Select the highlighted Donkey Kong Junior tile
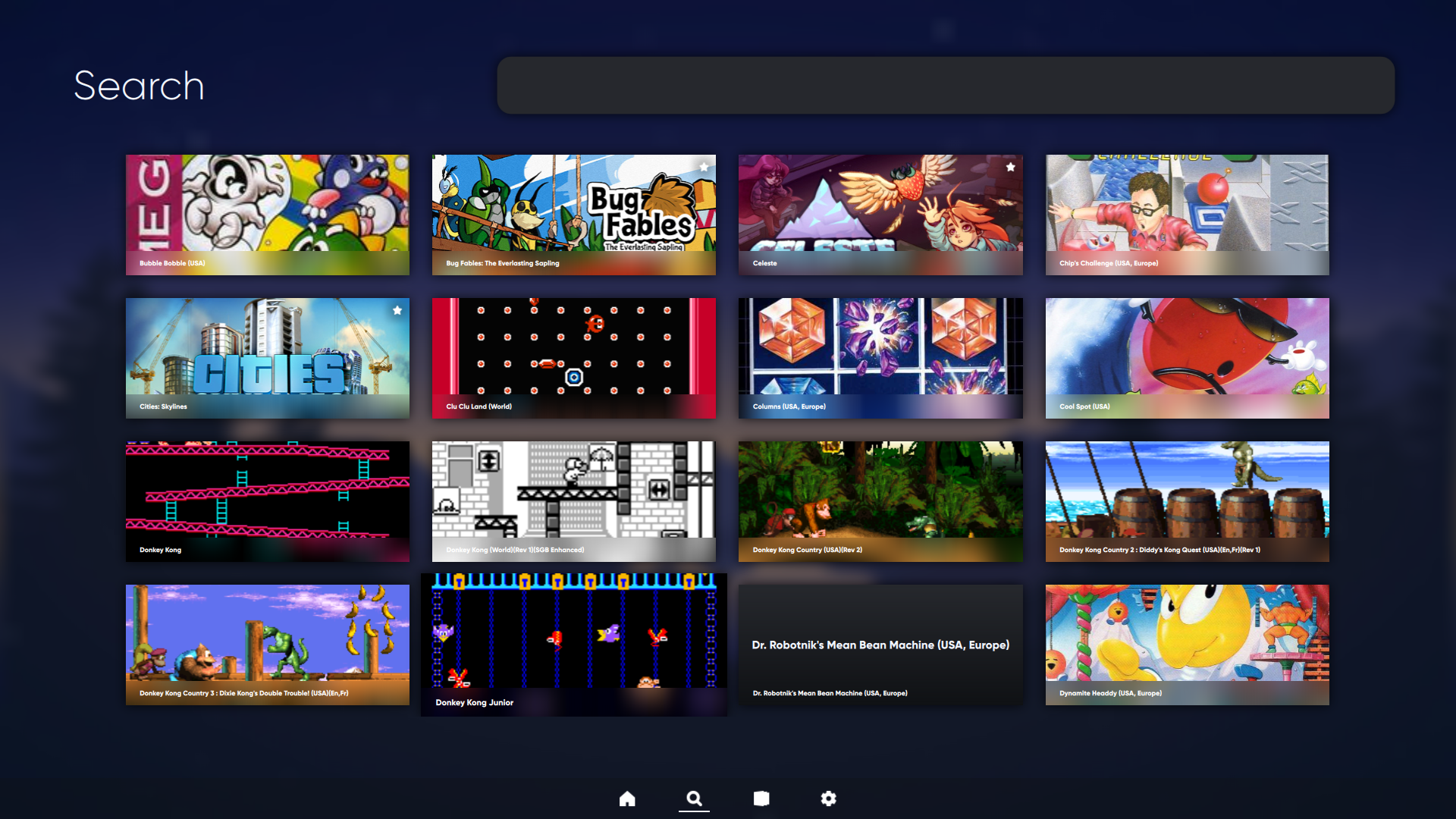1456x819 pixels. tap(573, 644)
